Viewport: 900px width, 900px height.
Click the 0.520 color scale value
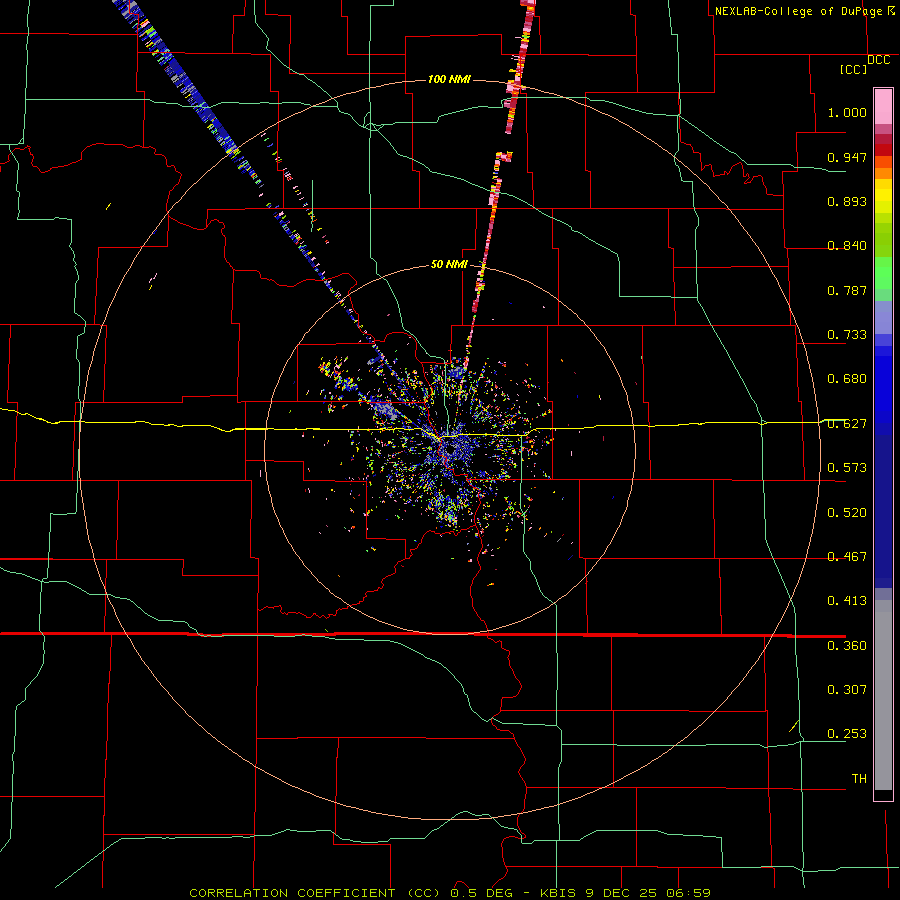coord(847,513)
